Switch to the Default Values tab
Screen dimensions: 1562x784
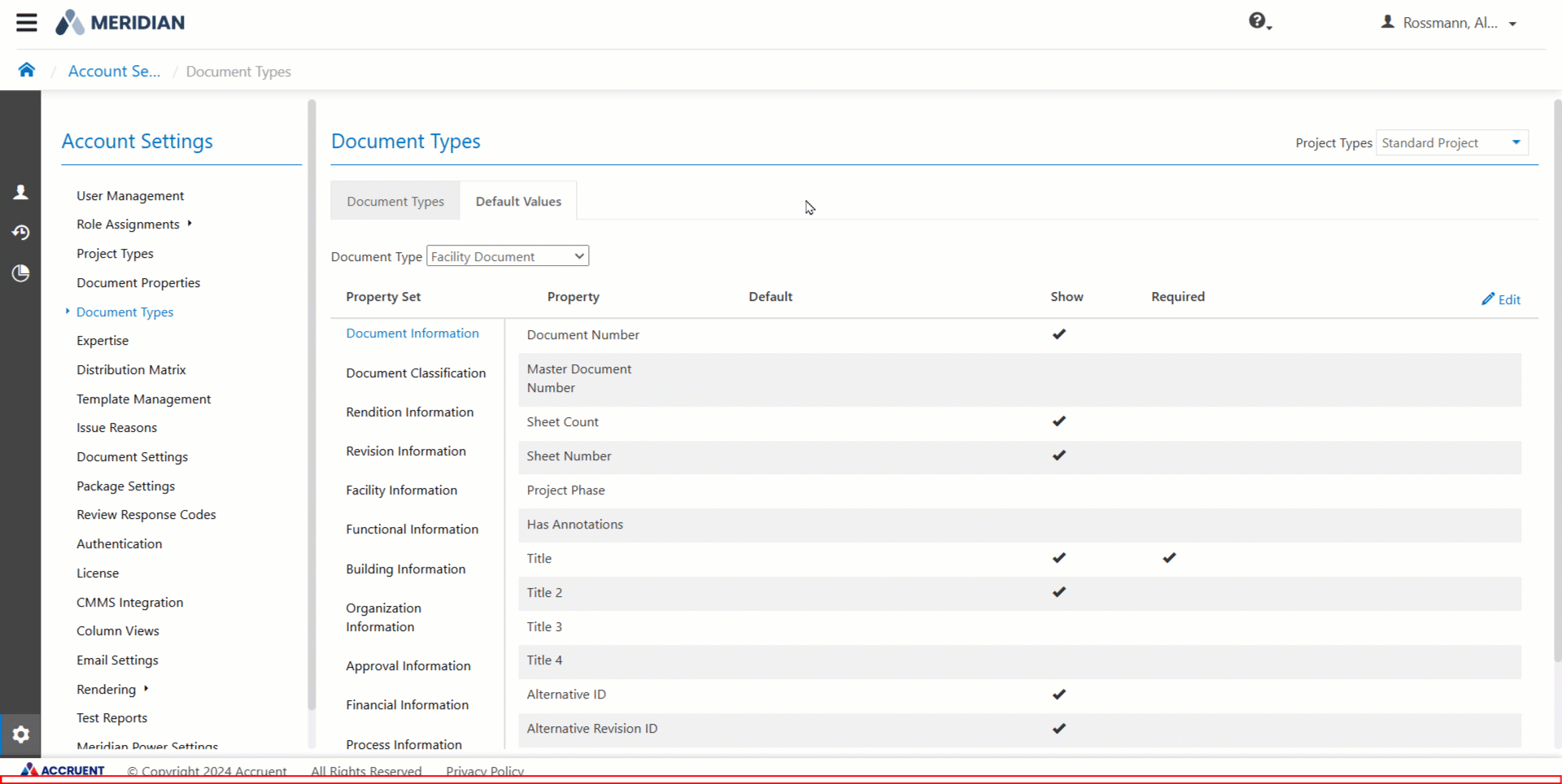coord(518,200)
